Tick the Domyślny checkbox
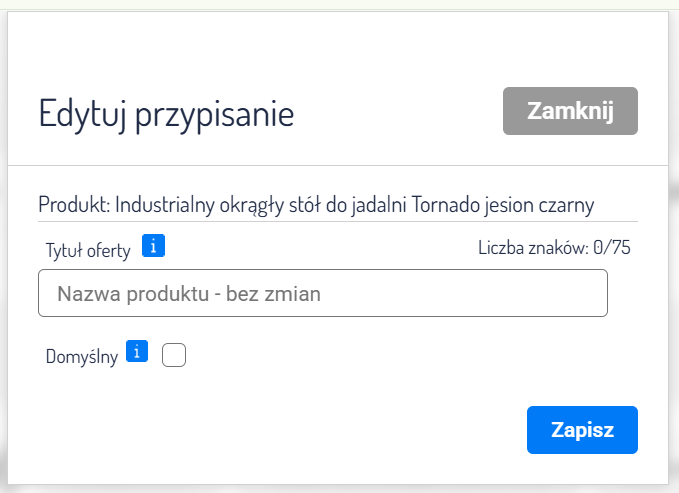The image size is (679, 493). click(x=174, y=355)
